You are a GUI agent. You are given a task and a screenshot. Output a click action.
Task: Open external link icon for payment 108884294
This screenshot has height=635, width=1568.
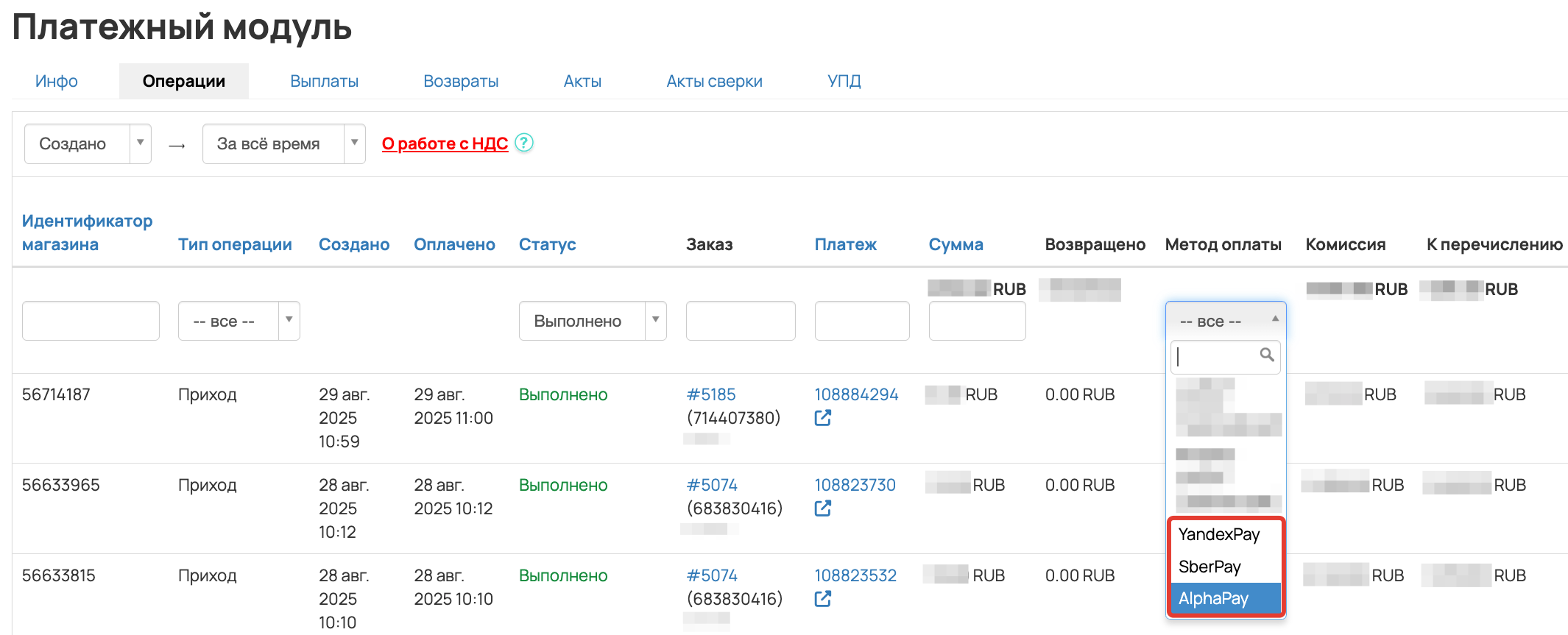click(x=823, y=418)
